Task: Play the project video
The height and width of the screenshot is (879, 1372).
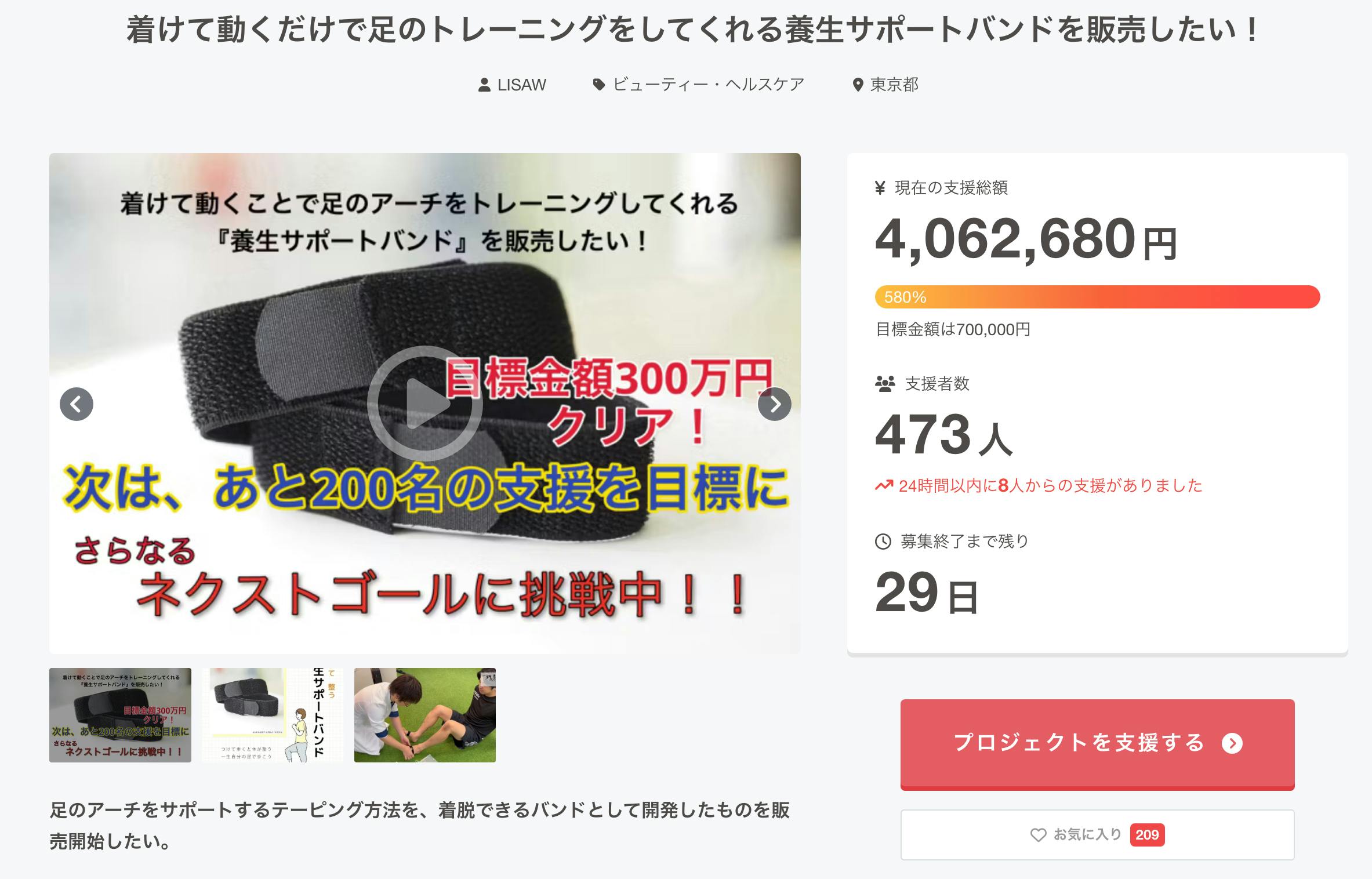Action: tap(424, 404)
